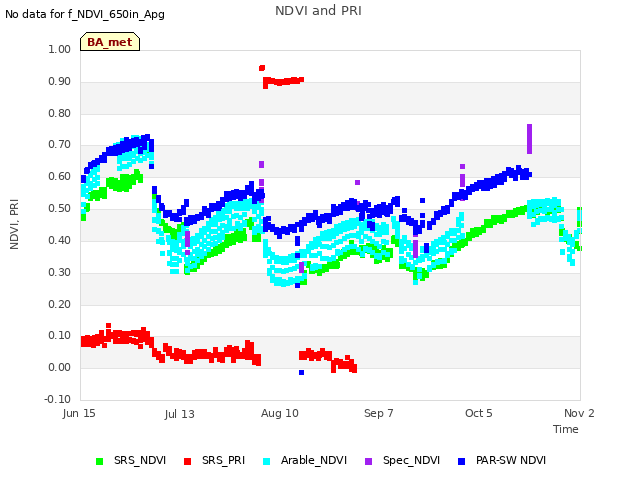Screen dimensions: 640x480
Task: Click the y-axis title NDVI, PRI
Action: (x=14, y=224)
